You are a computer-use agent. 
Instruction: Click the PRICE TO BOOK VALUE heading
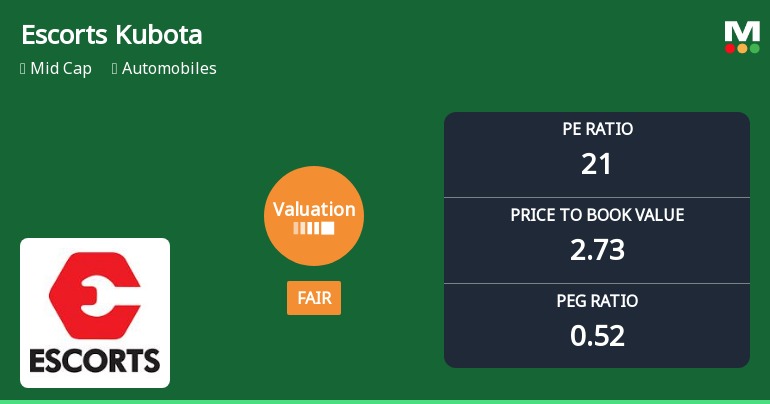pyautogui.click(x=597, y=215)
